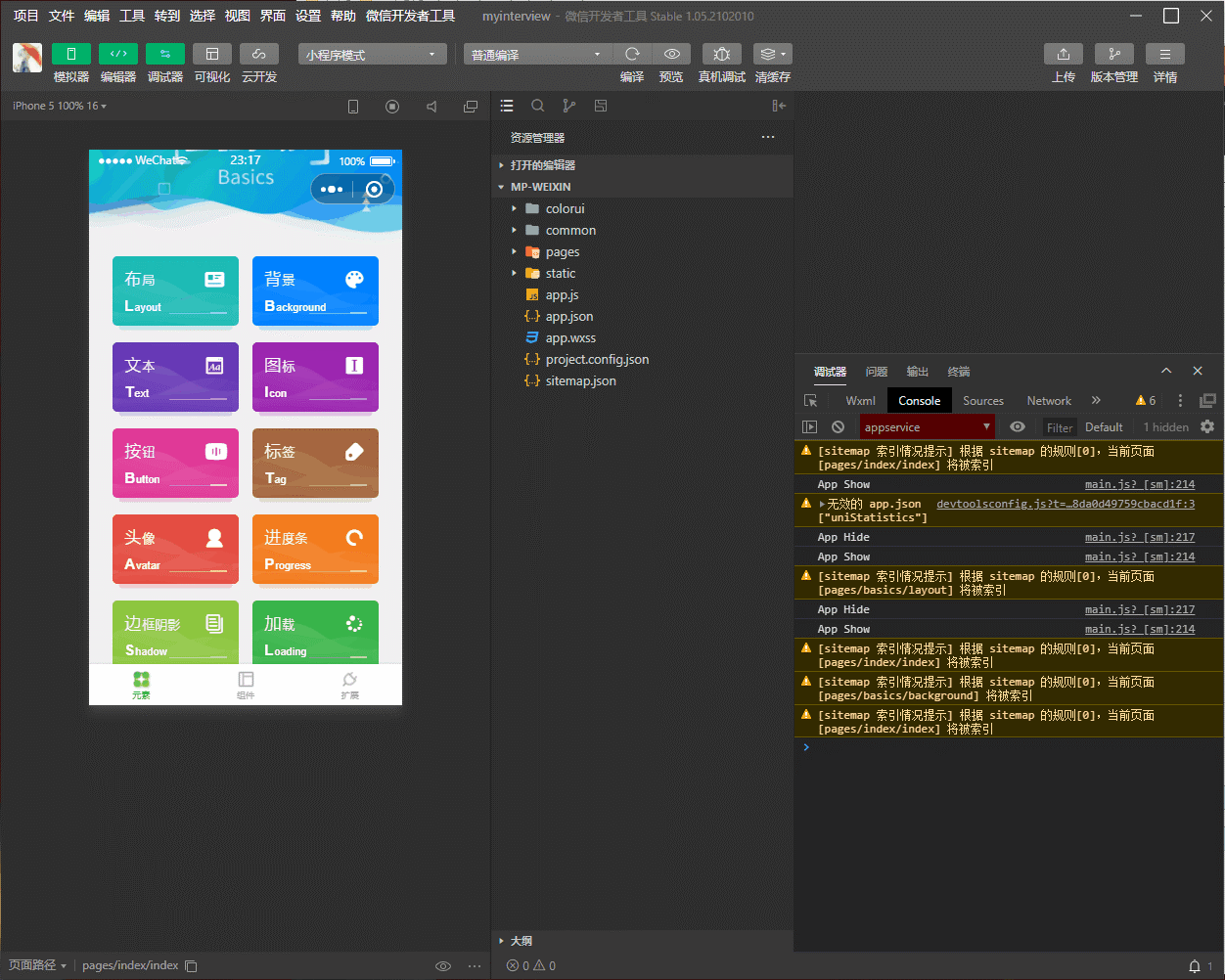Open cloud development (云开发) button
Image resolution: width=1225 pixels, height=980 pixels.
(x=259, y=54)
